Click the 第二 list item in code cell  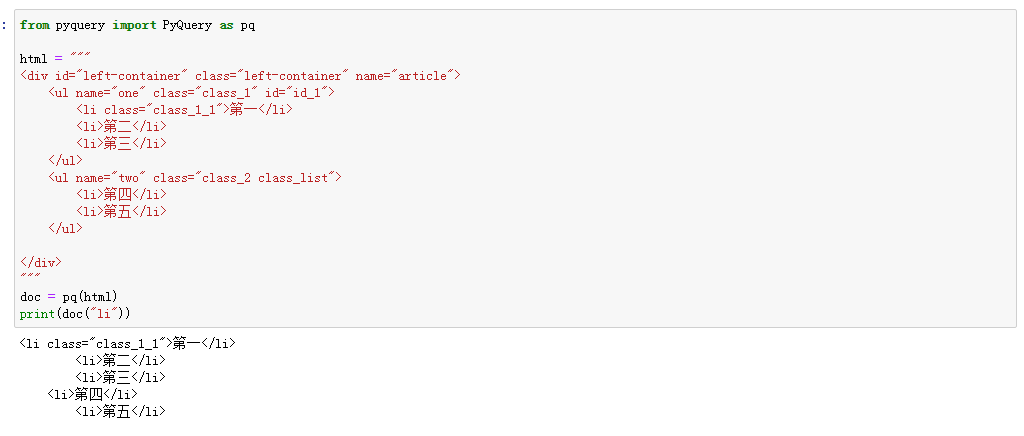121,127
